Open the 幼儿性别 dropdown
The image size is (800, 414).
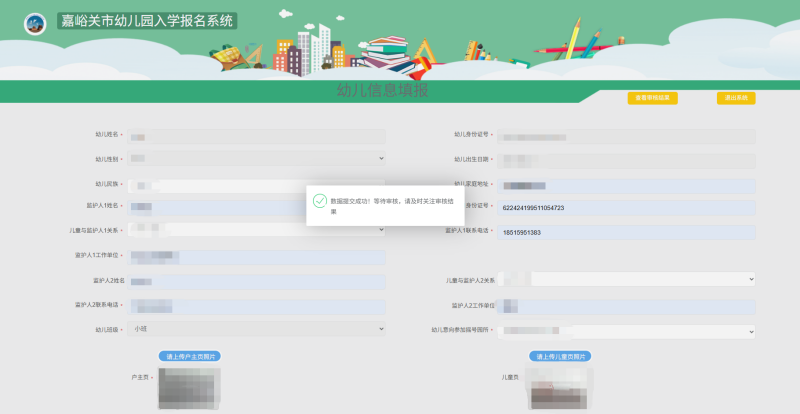(x=256, y=158)
